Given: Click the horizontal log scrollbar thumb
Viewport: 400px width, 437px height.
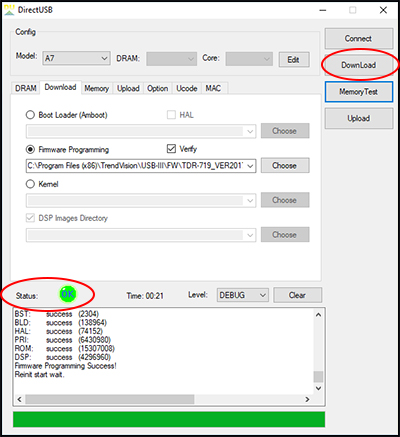Looking at the screenshot, I should click(x=110, y=399).
